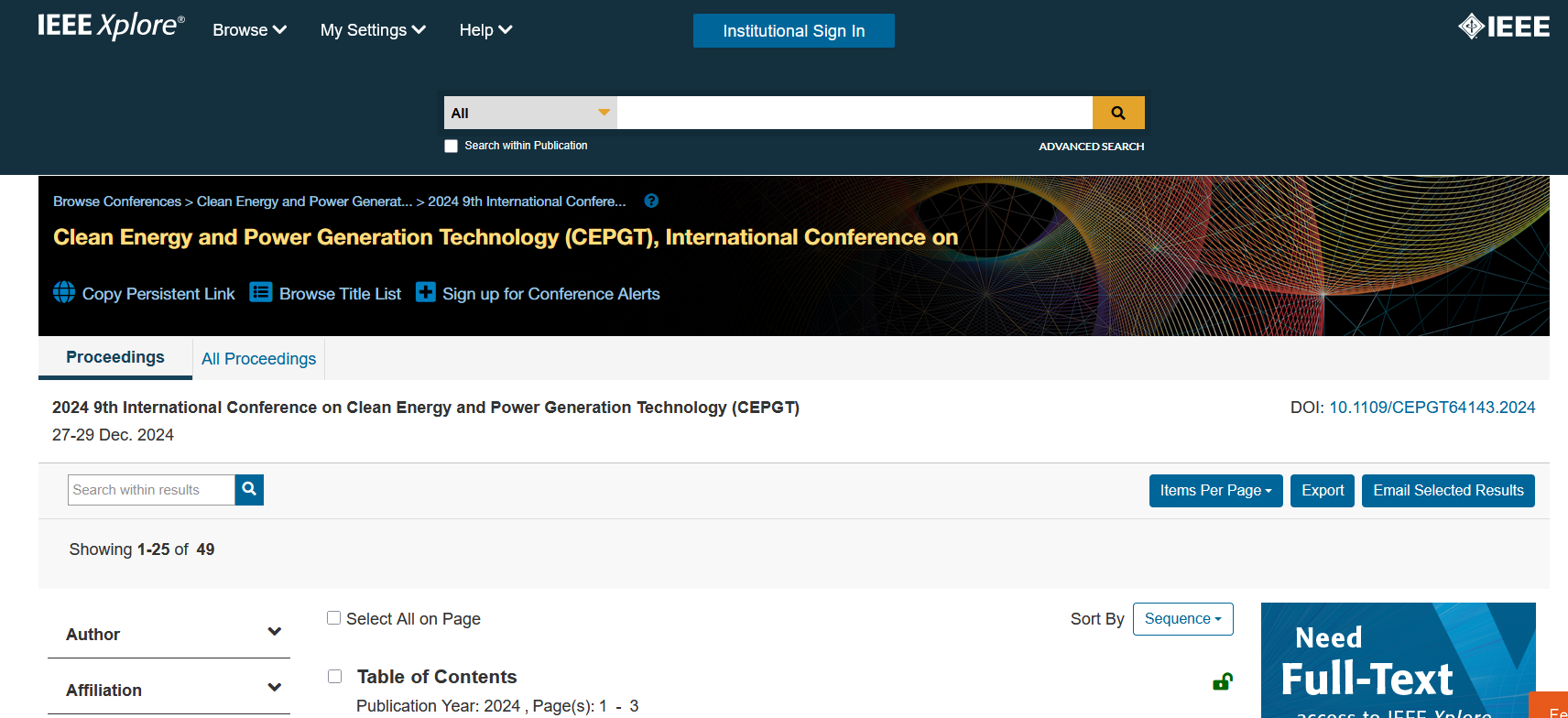Screen dimensions: 1568x718
Task: Select the Proceedings tab
Action: click(115, 357)
